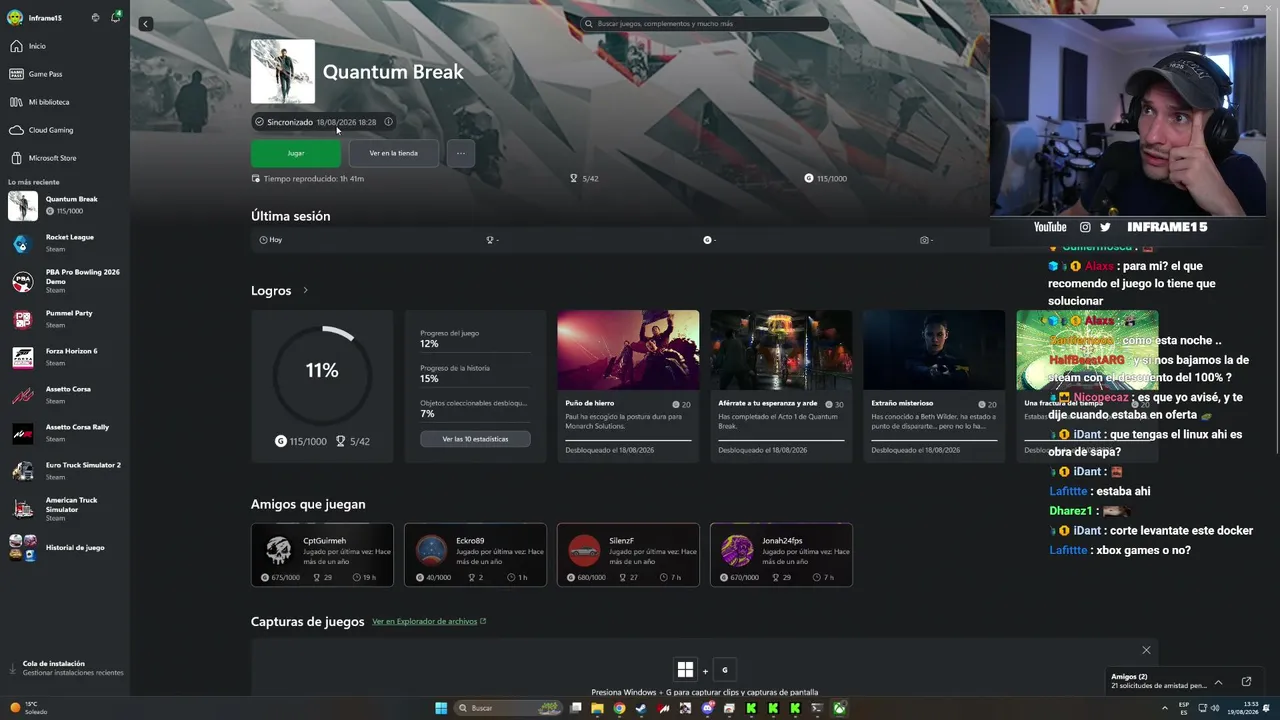The height and width of the screenshot is (720, 1280).
Task: Open Discord from taskbar
Action: coord(707,708)
